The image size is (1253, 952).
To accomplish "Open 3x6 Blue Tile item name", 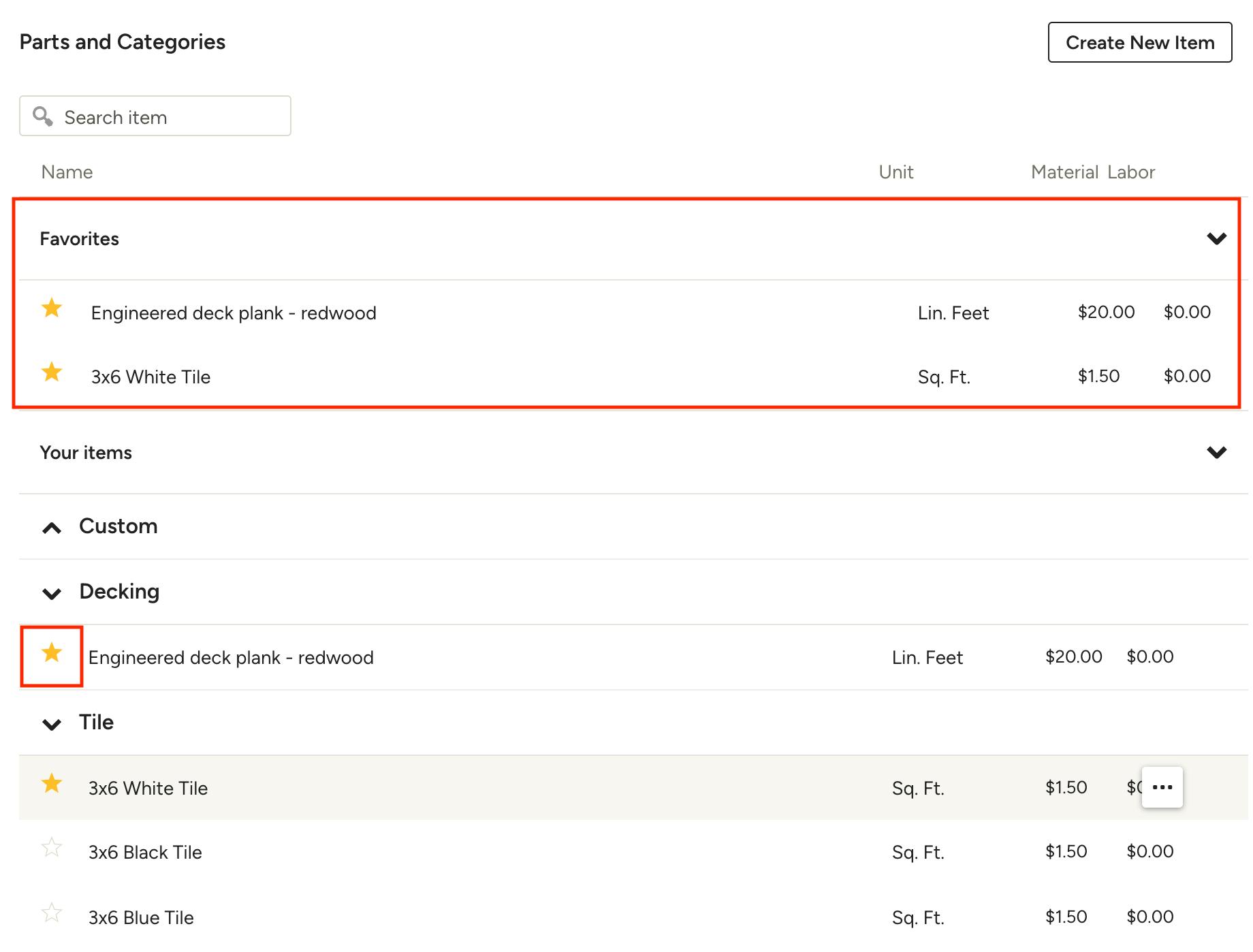I will point(141,918).
